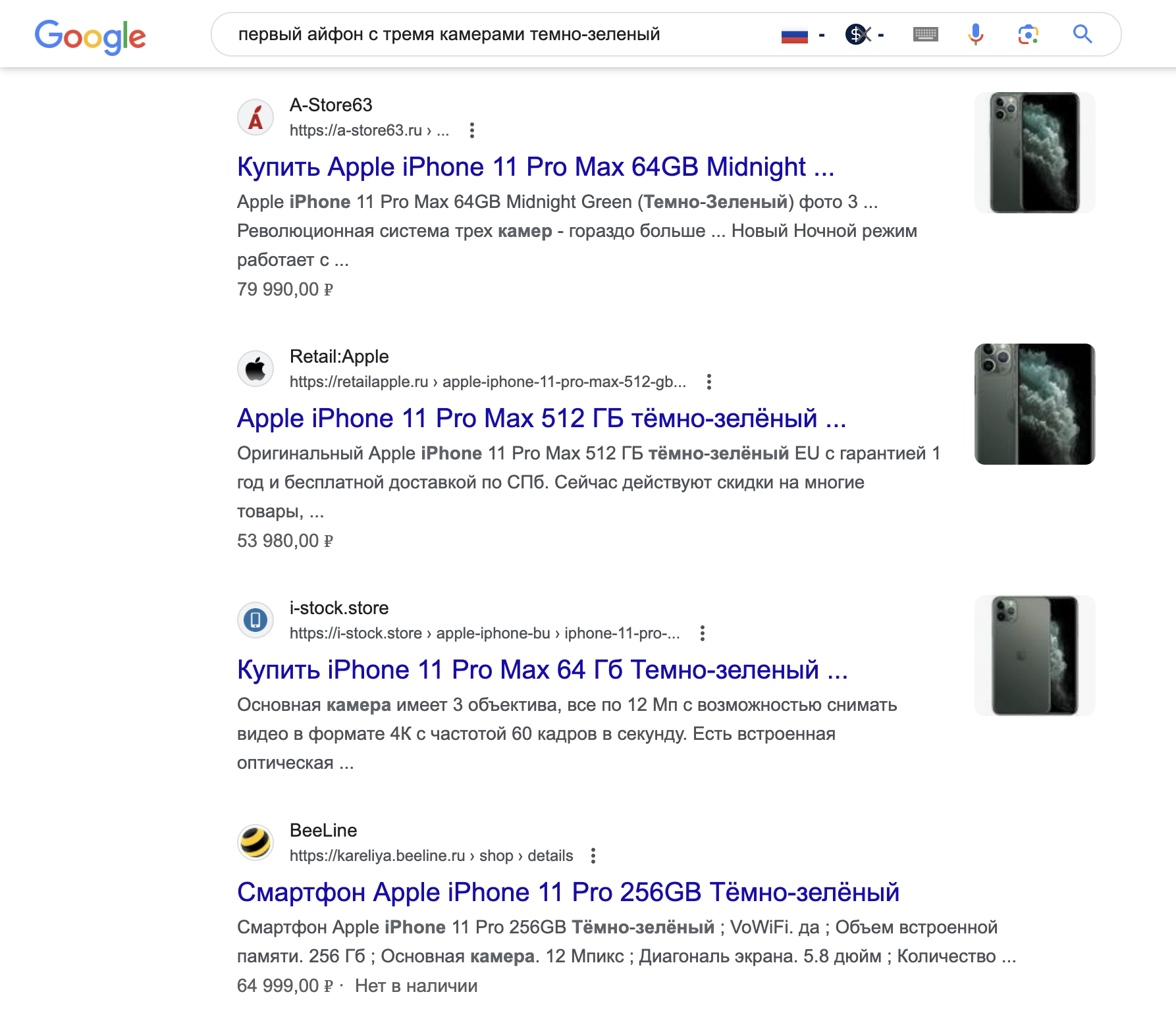Submit search with the magnifier icon
Viewport: 1176px width, 1015px height.
pos(1082,34)
